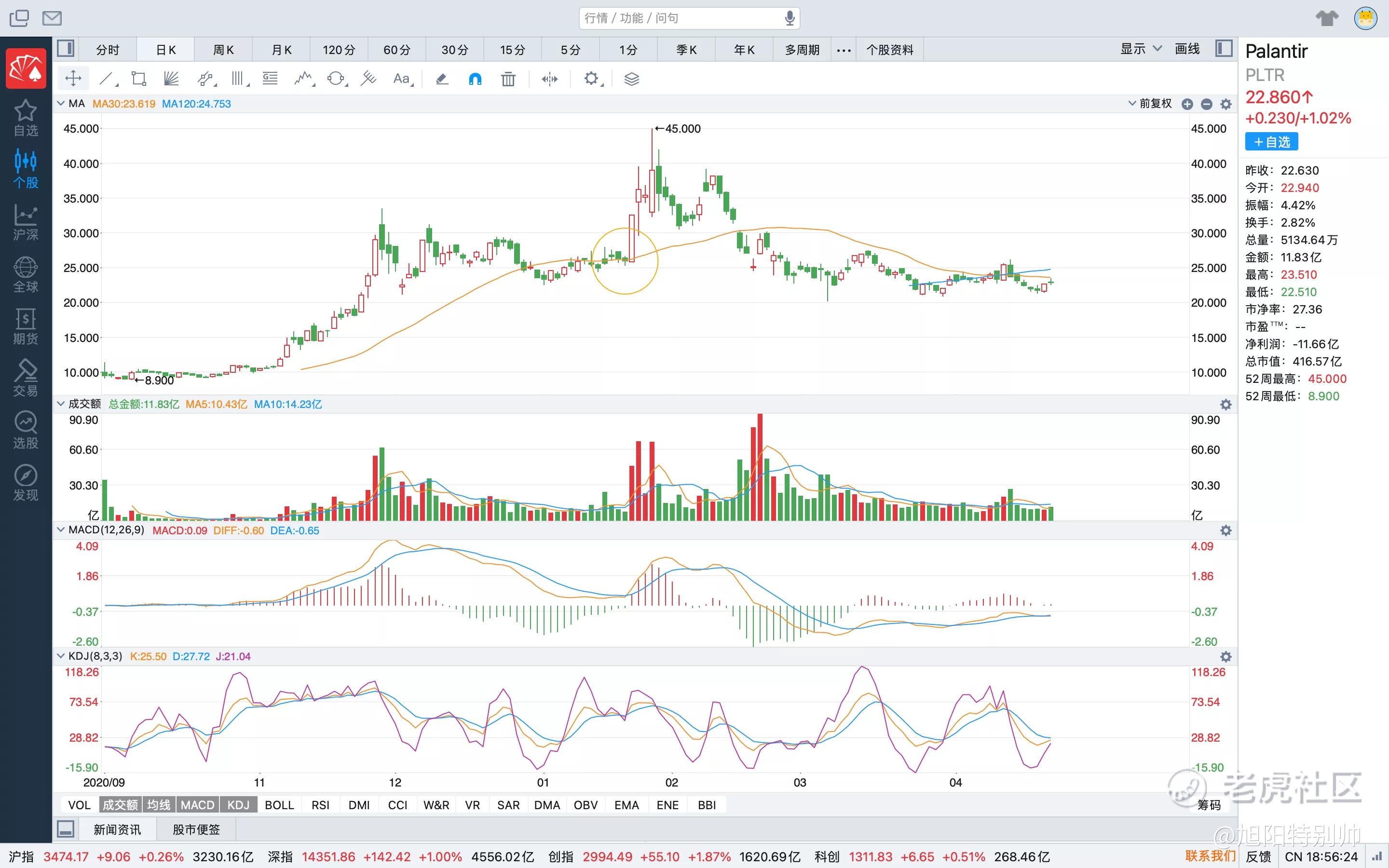This screenshot has width=1389, height=868.
Task: Select the line drawing tool
Action: (107, 79)
